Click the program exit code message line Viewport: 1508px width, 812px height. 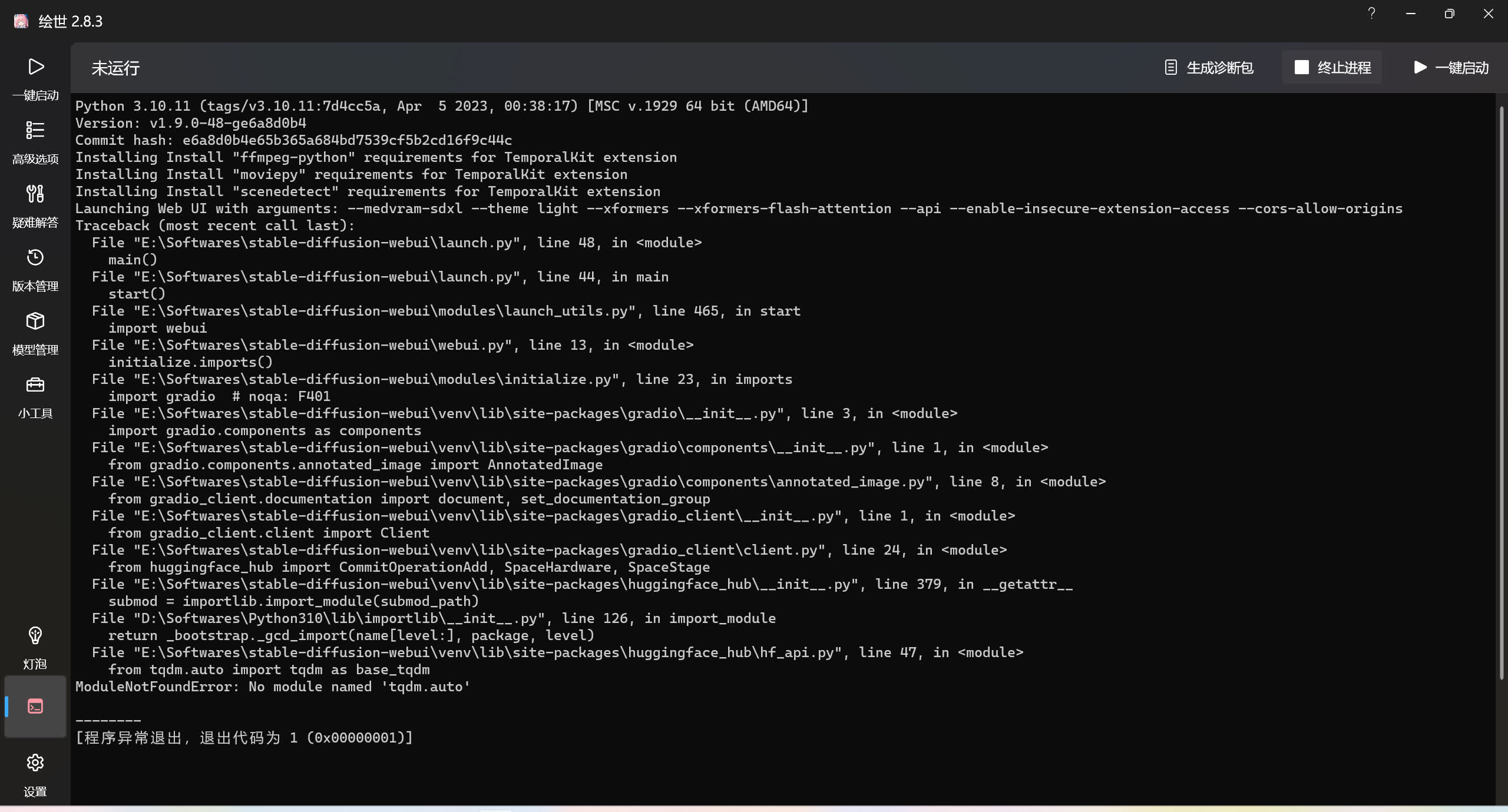pyautogui.click(x=244, y=738)
